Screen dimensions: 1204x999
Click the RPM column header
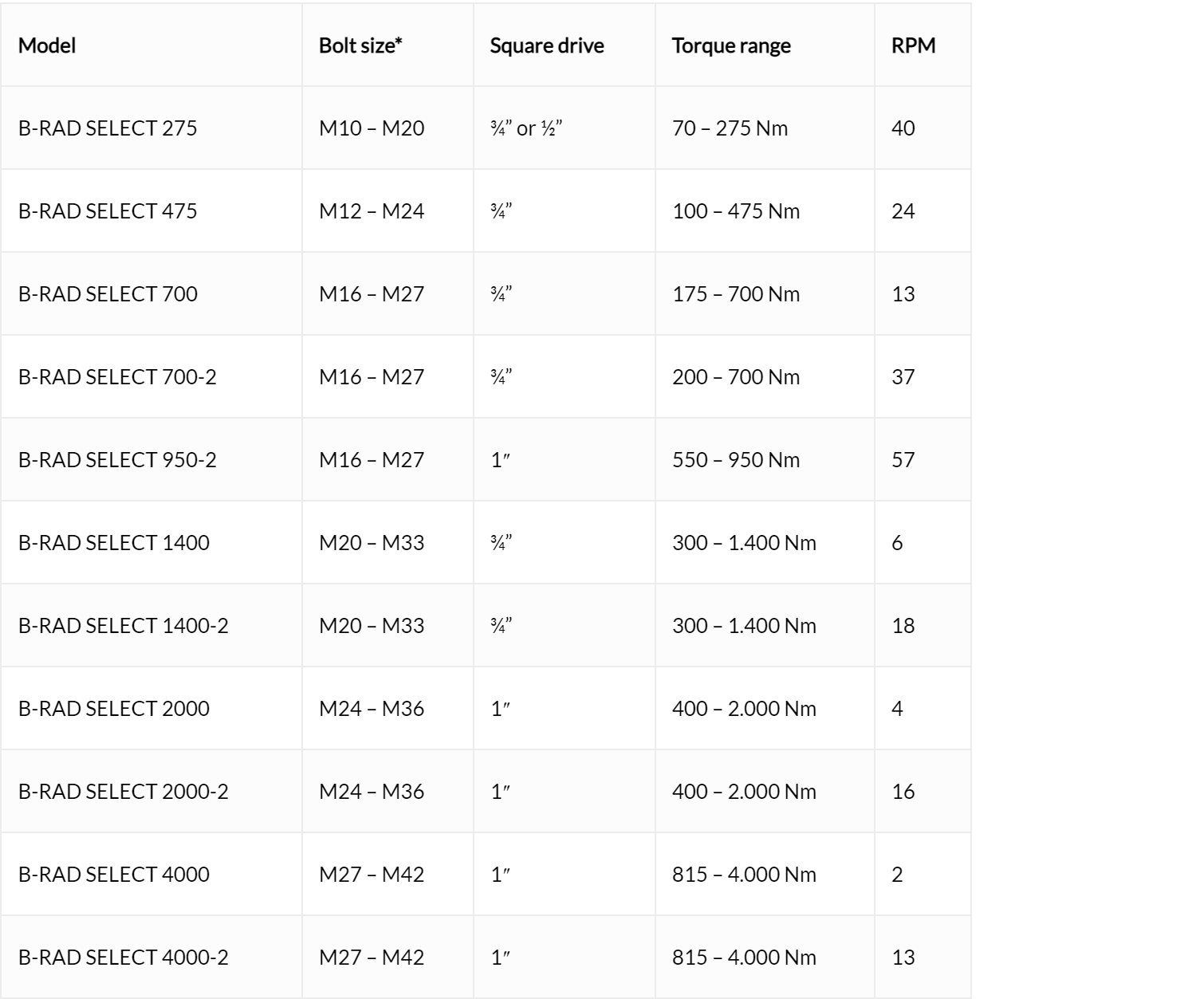(914, 45)
